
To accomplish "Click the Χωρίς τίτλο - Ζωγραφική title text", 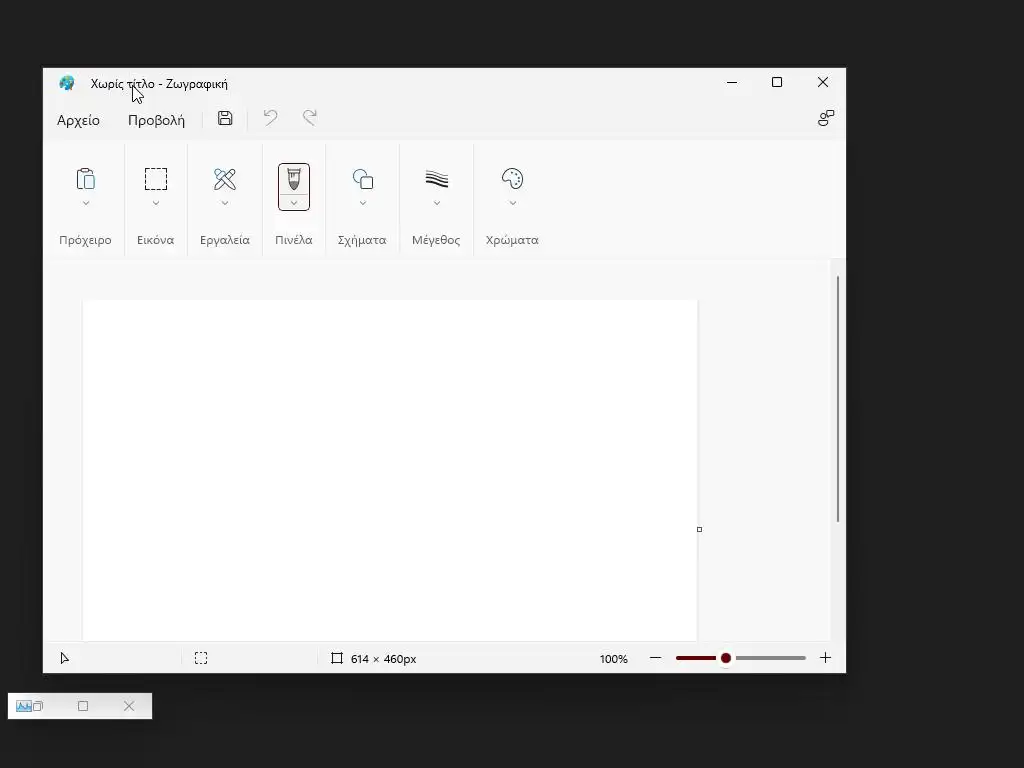I will coord(159,84).
